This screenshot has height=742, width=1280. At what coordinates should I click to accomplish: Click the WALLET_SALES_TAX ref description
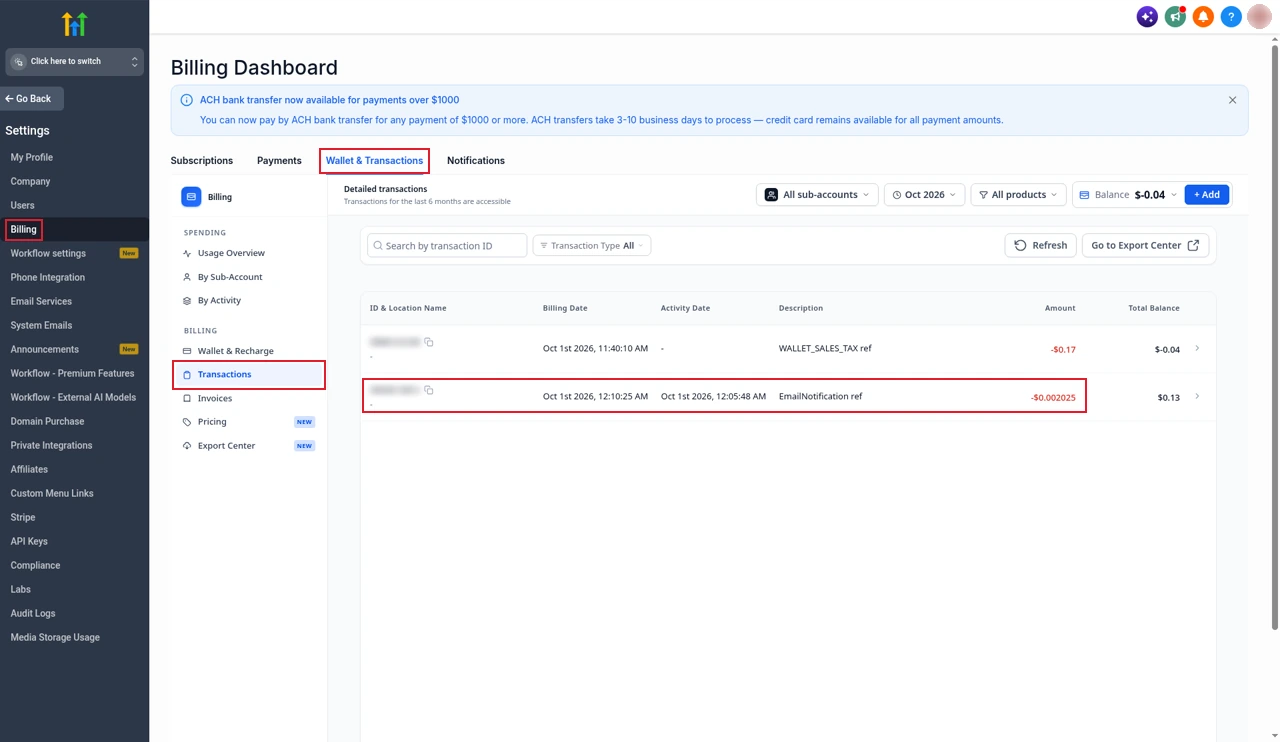[x=825, y=349]
